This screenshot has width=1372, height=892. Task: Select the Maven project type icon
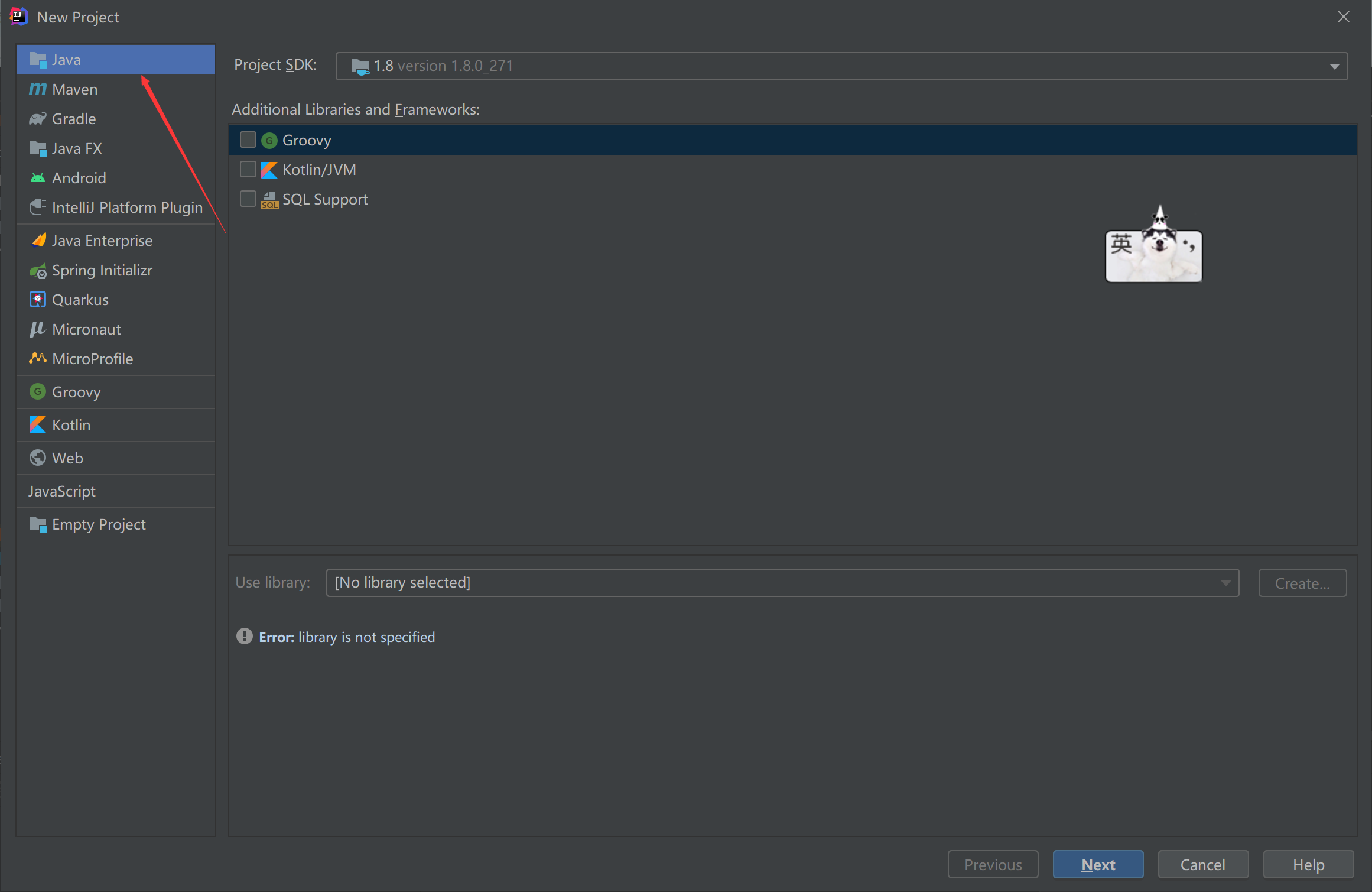[38, 89]
